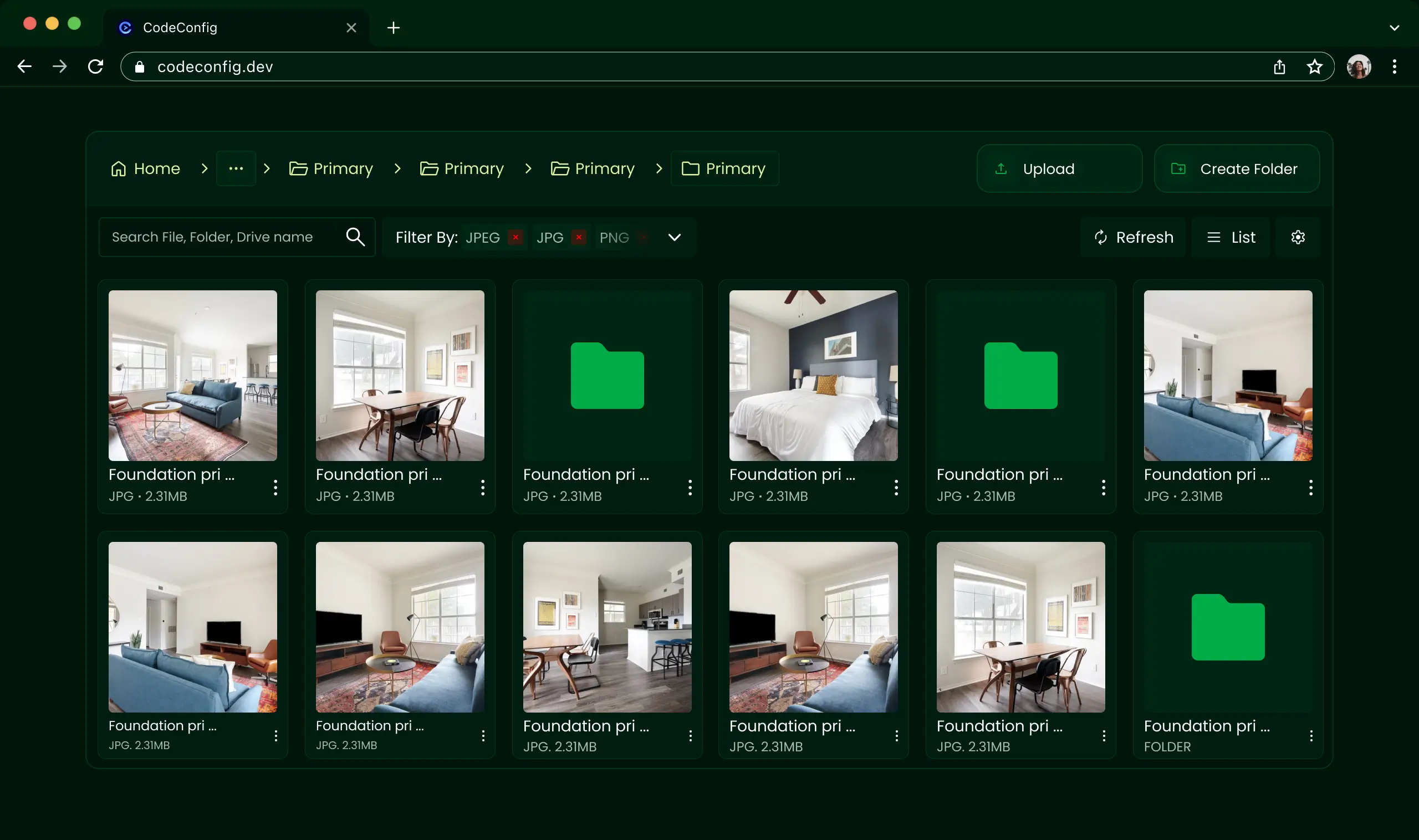Click the Home breadcrumb house icon
The image size is (1419, 840).
(119, 168)
